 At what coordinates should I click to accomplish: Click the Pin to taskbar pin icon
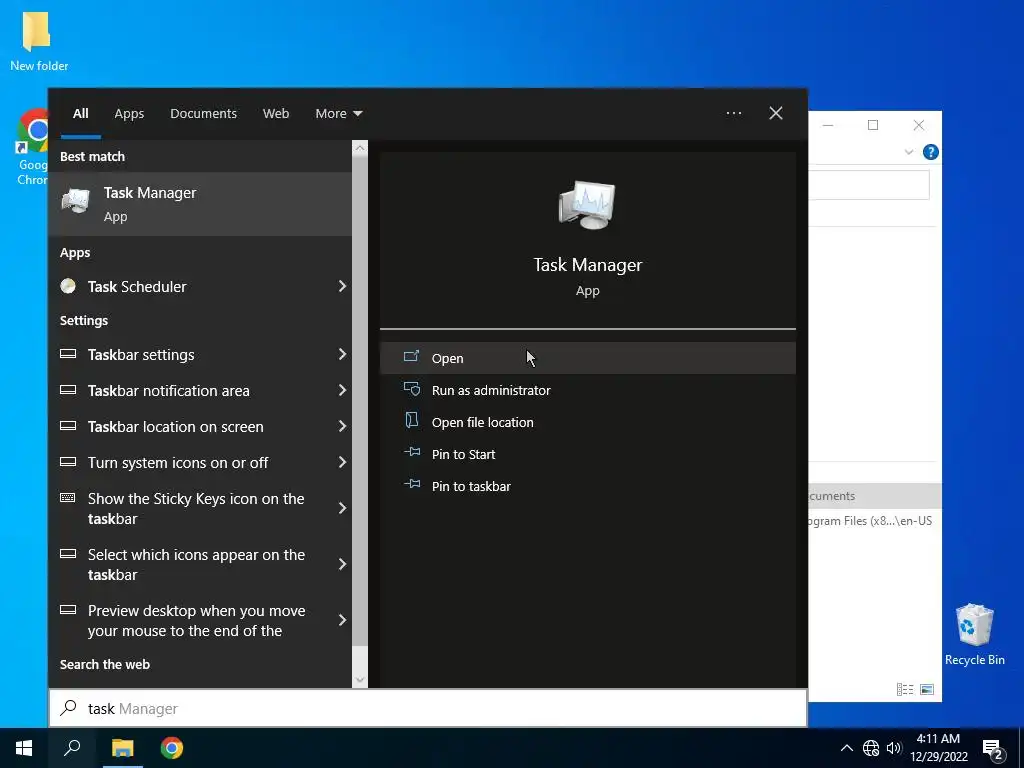pyautogui.click(x=411, y=484)
